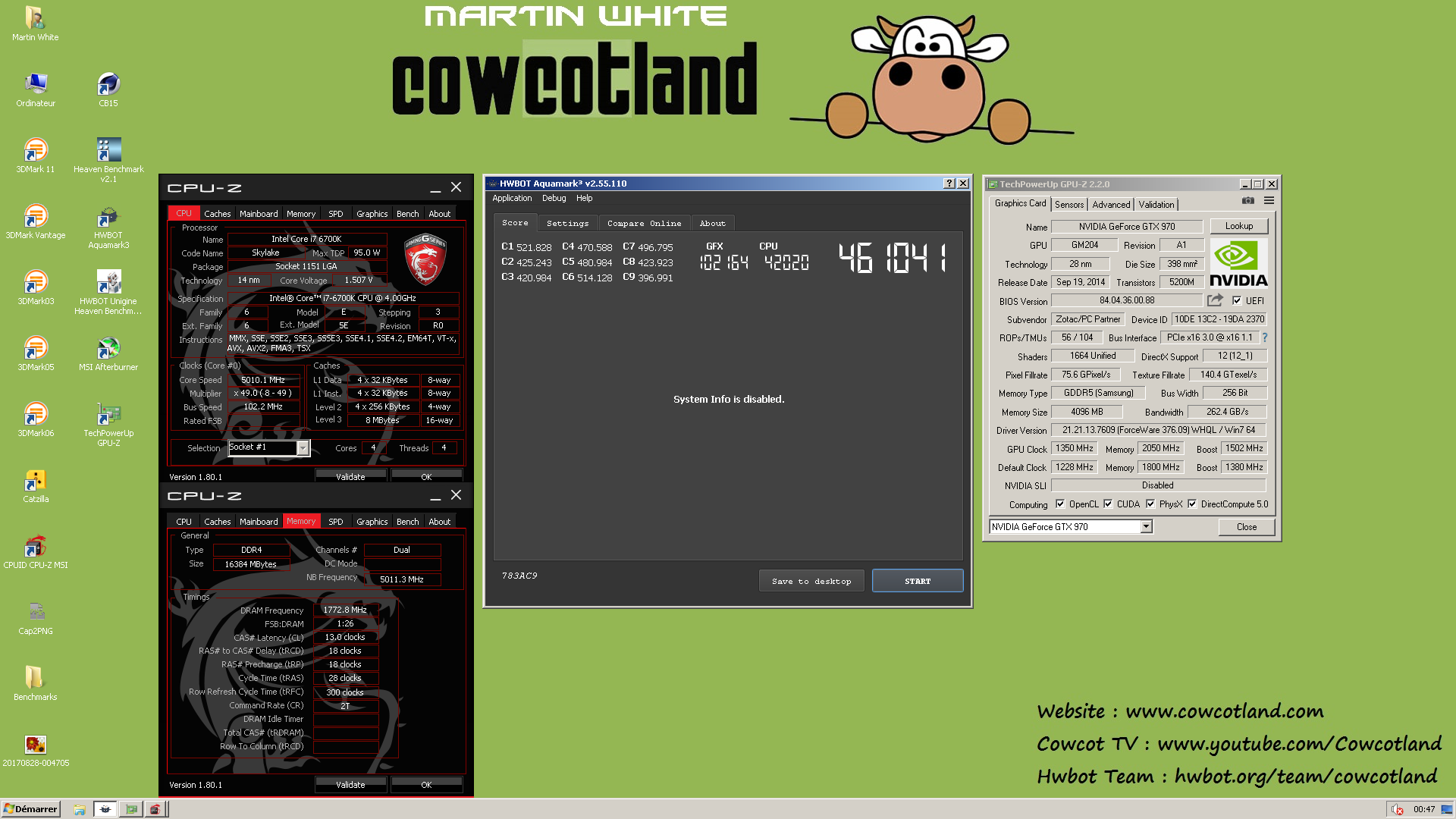Click the MSI Gaming dragon logo

tap(425, 259)
